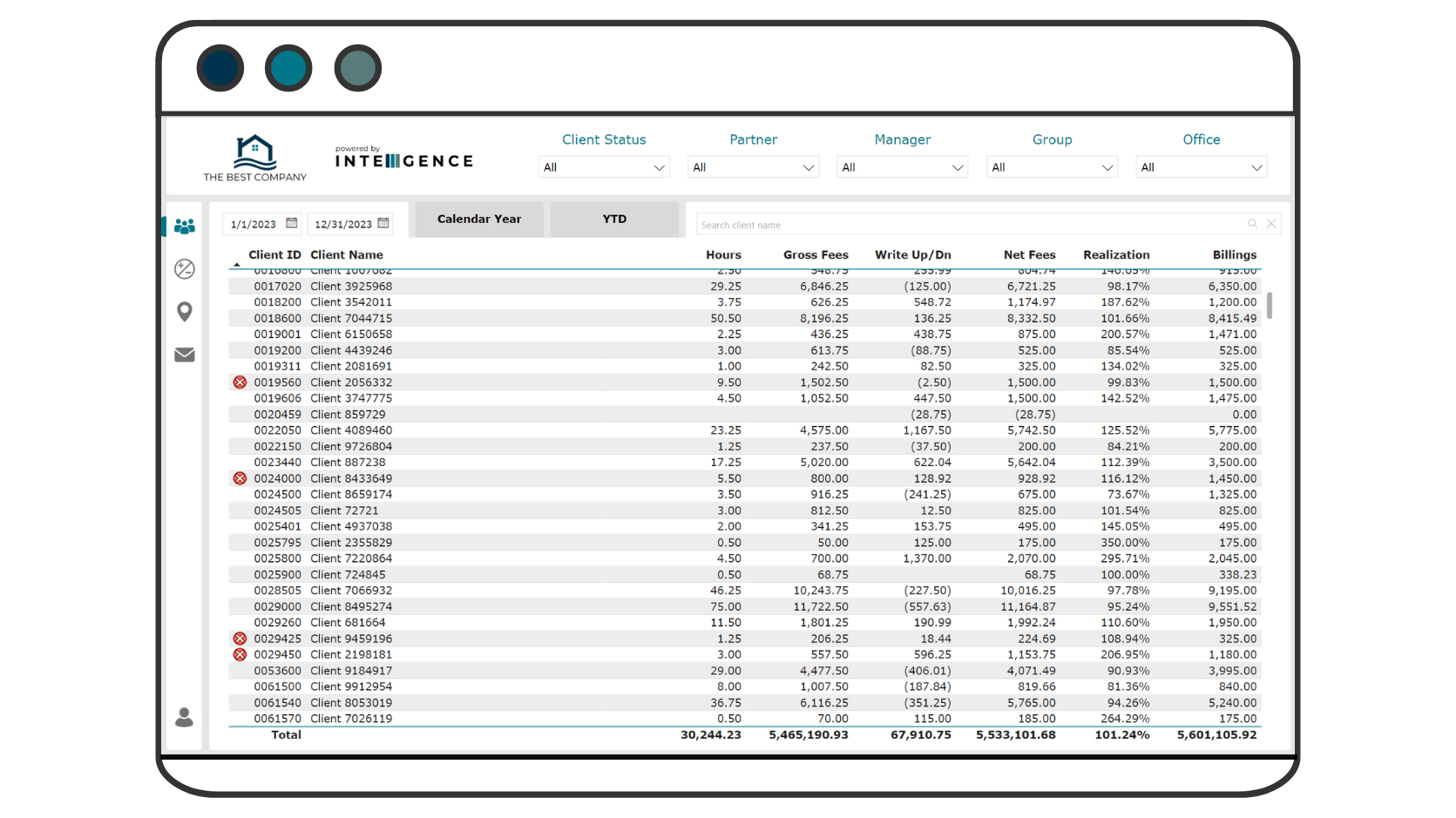
Task: Select row Client 7044715
Action: click(745, 319)
